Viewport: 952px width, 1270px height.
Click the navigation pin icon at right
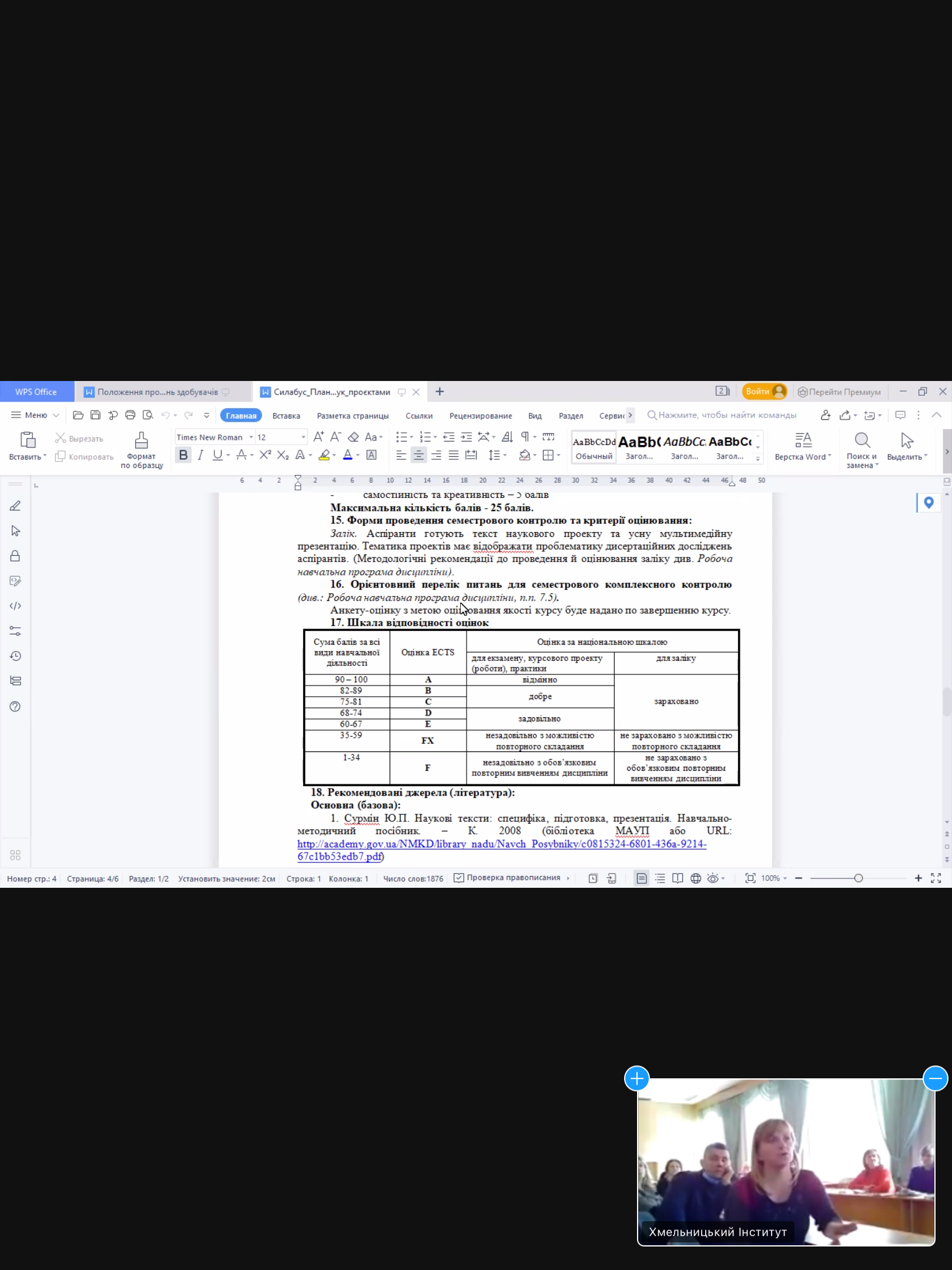tap(928, 503)
